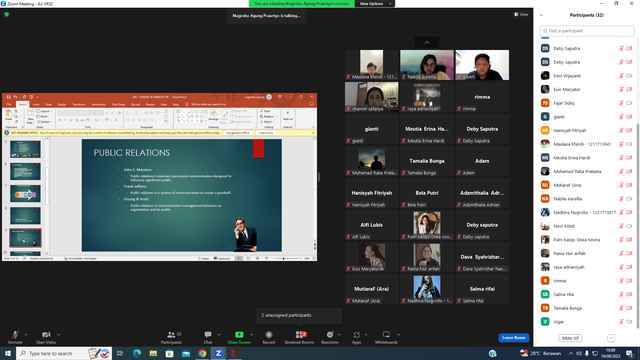The image size is (640, 360).
Task: Open the Mail app from the taskbar
Action: 186,353
